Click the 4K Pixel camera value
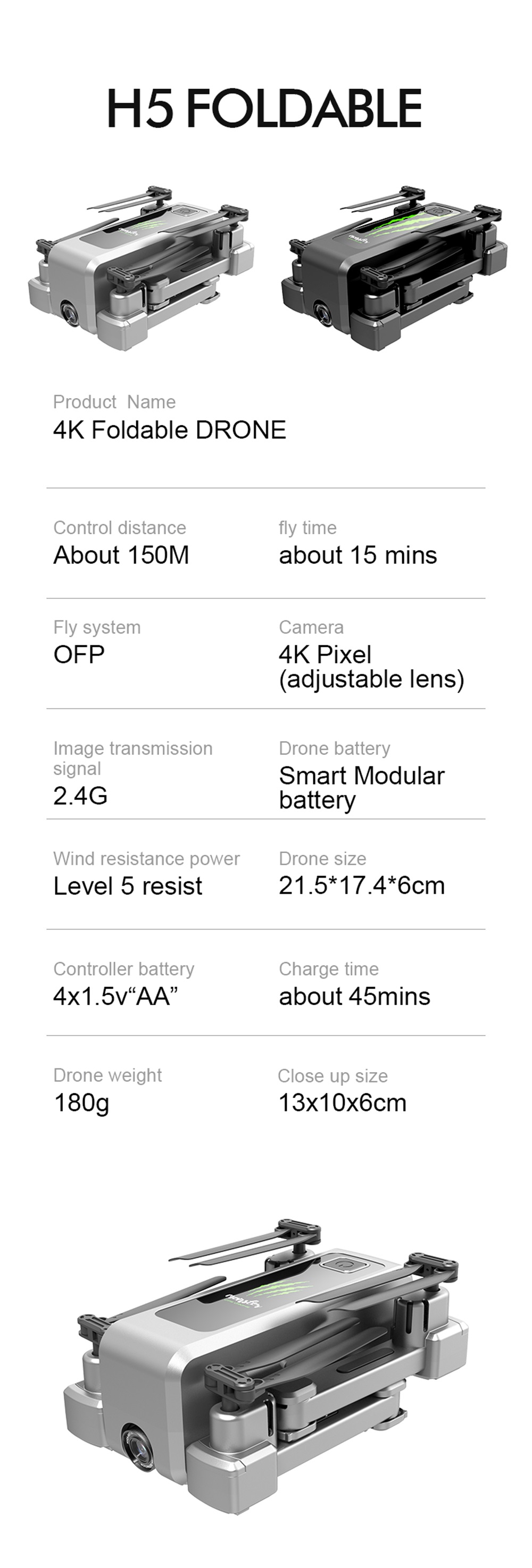 click(325, 654)
